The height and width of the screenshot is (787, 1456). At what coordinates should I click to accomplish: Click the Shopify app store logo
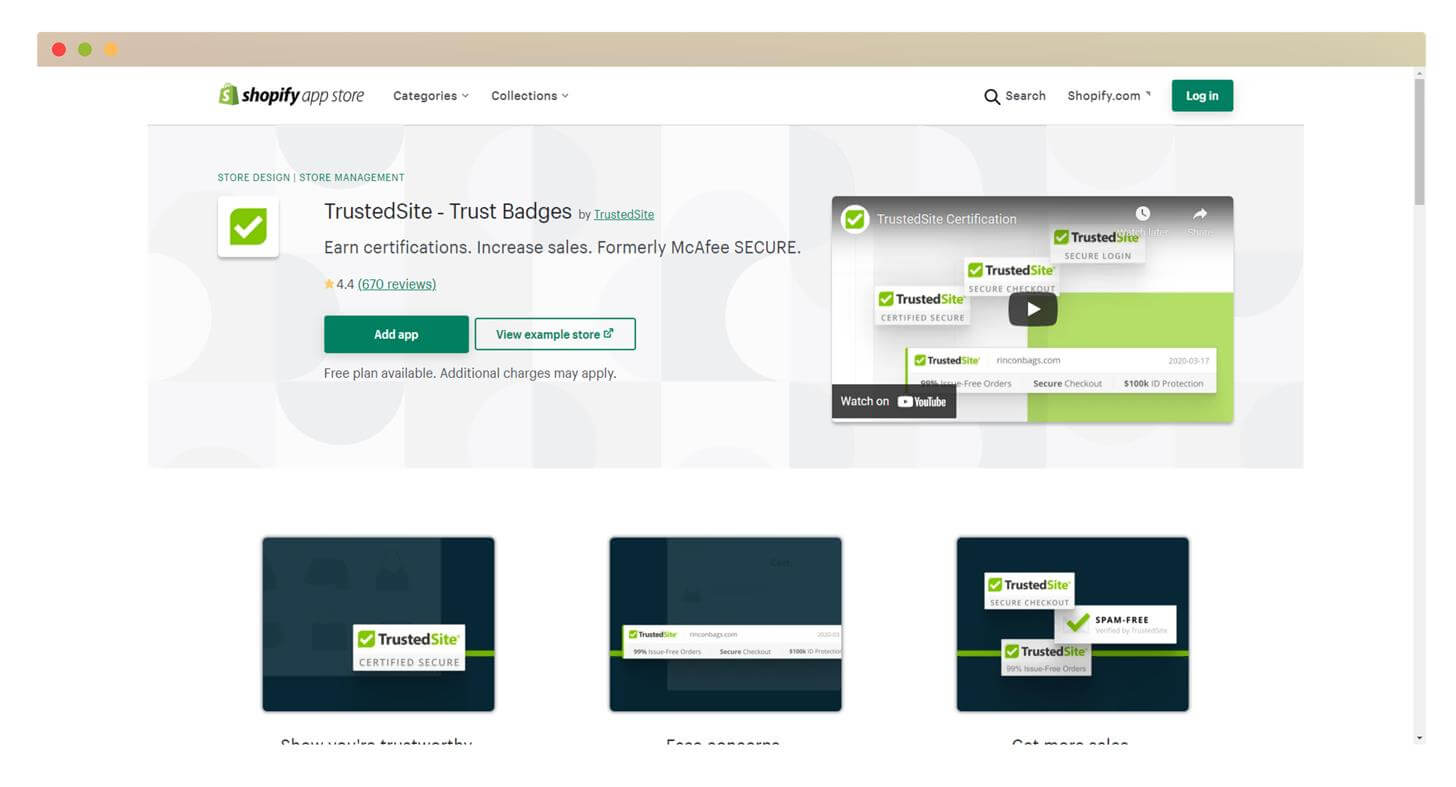coord(291,95)
